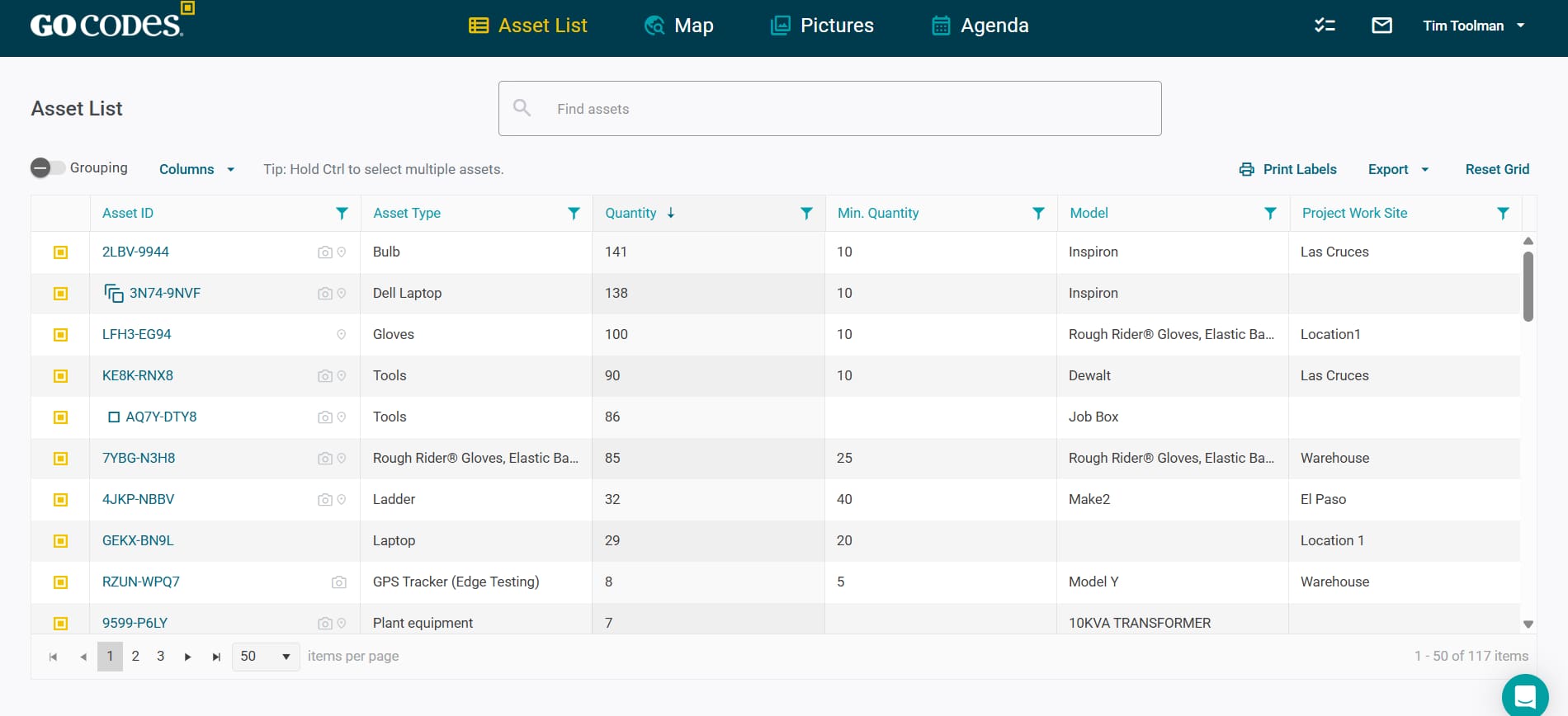The height and width of the screenshot is (716, 1568).
Task: Switch to the Map tab
Action: point(678,26)
